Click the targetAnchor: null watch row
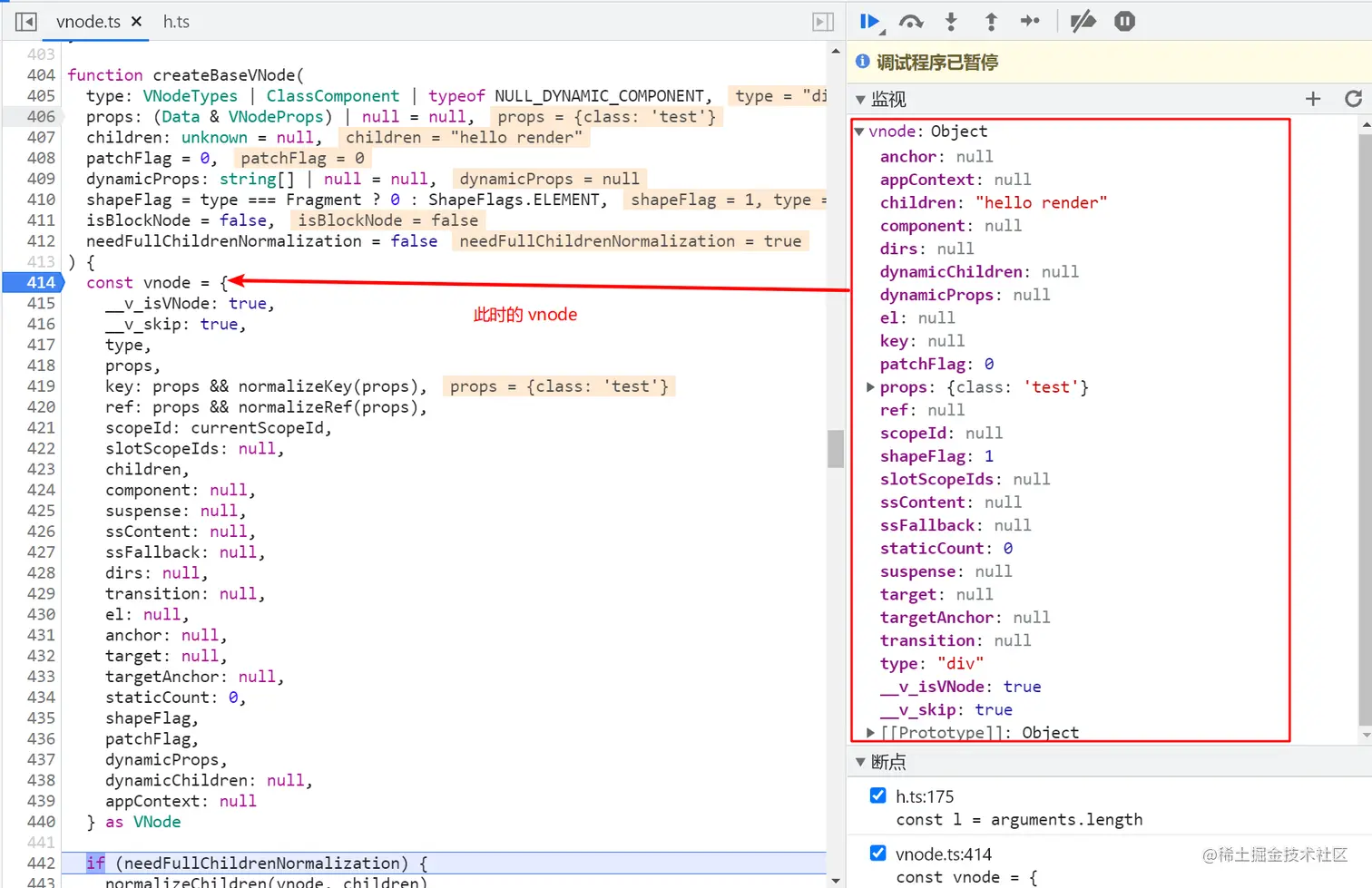Screen dimensions: 1372x888 point(965,618)
